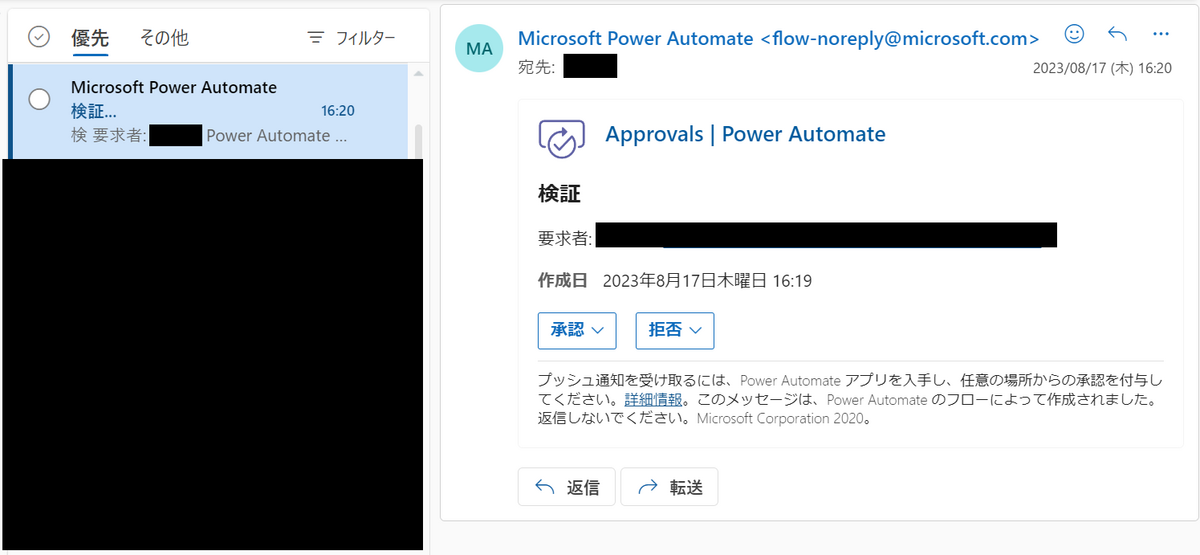The width and height of the screenshot is (1200, 555).
Task: Click the reply arrow icon in header
Action: pyautogui.click(x=1118, y=34)
